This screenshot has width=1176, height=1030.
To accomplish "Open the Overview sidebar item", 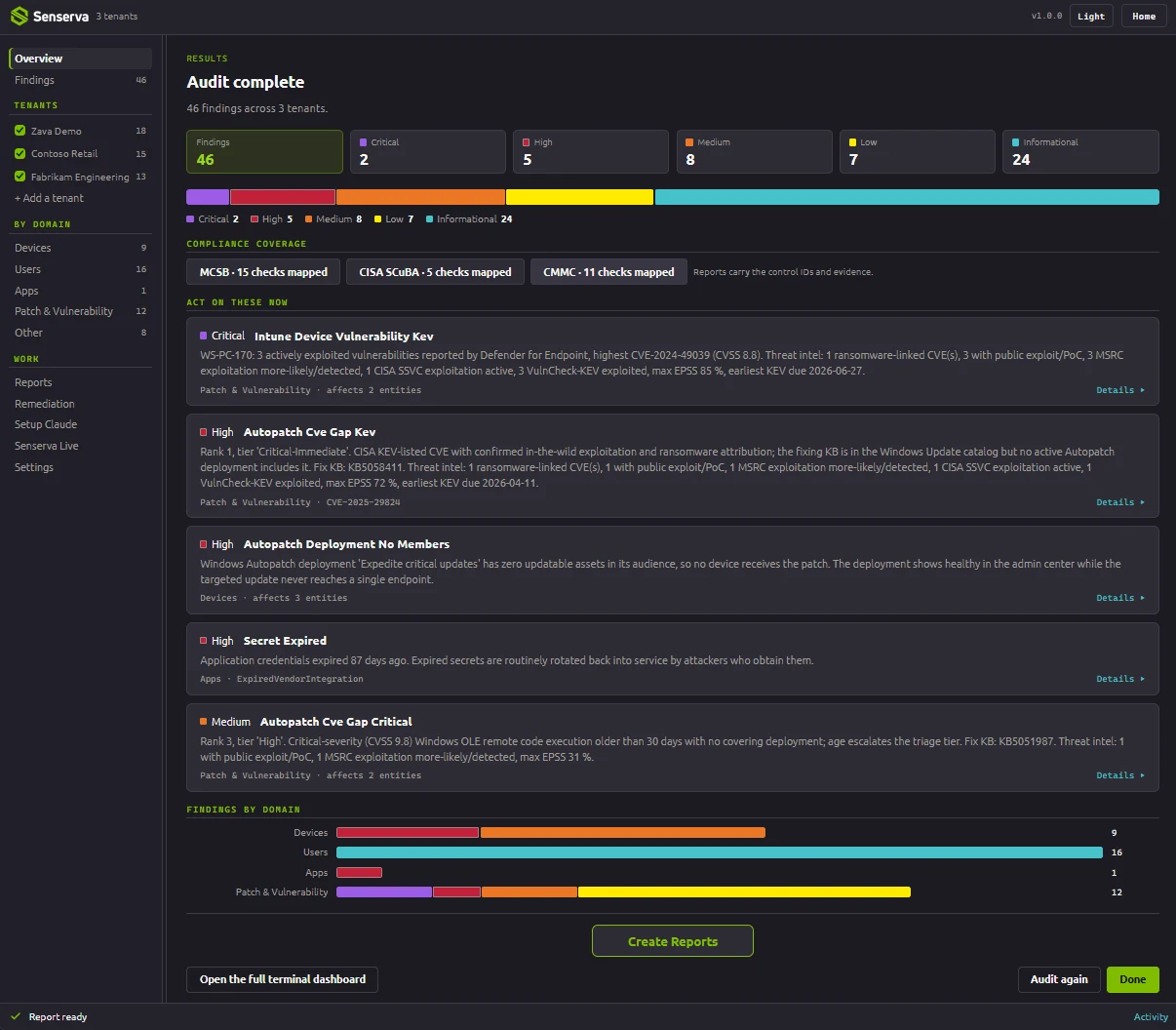I will click(x=81, y=59).
